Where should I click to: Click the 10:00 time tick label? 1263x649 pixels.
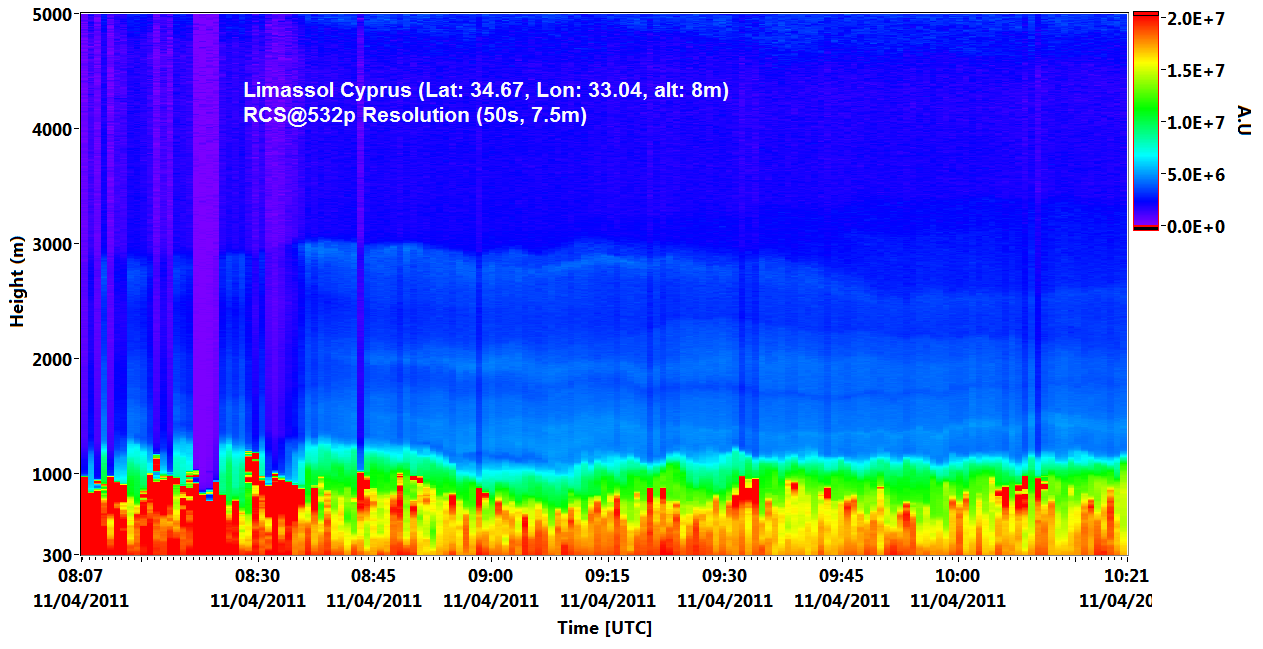[x=957, y=576]
